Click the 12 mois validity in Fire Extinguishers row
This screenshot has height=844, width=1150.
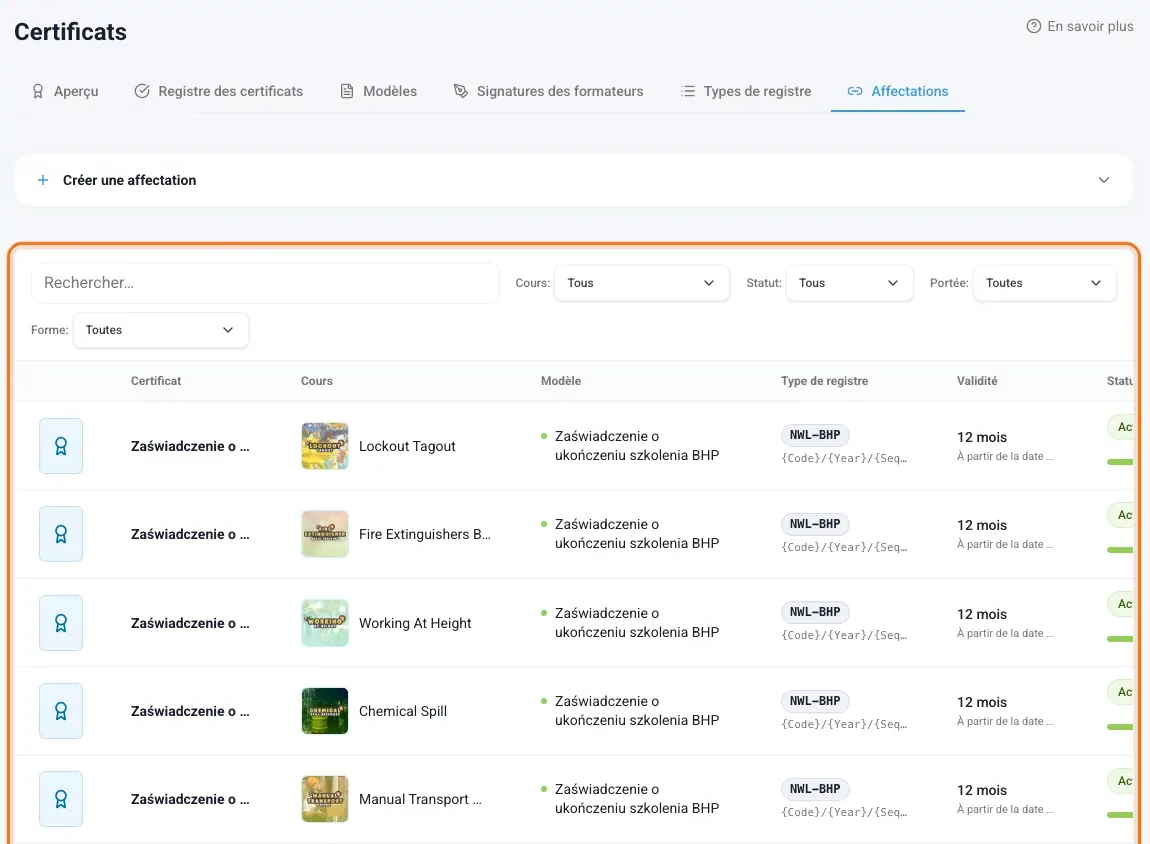(x=982, y=525)
